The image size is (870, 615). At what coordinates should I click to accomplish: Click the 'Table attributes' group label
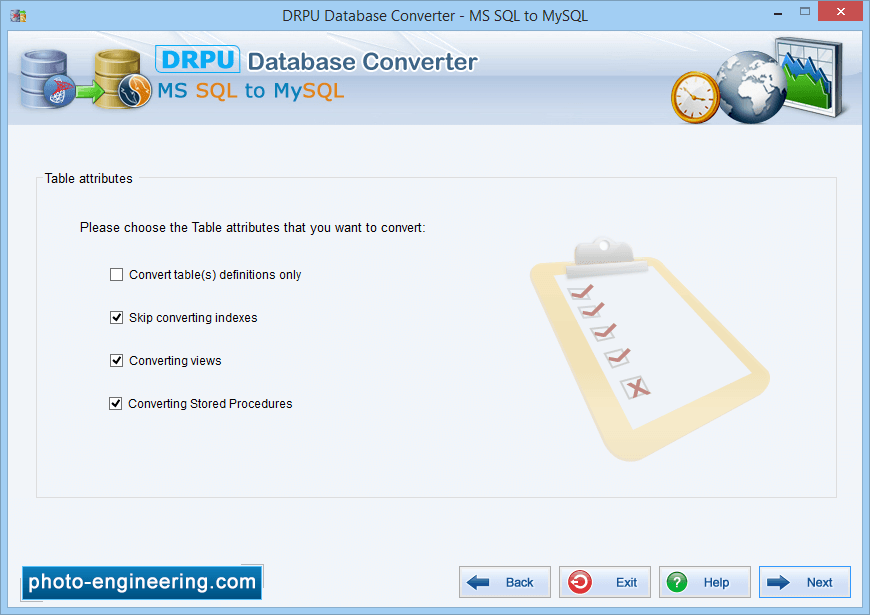(89, 179)
